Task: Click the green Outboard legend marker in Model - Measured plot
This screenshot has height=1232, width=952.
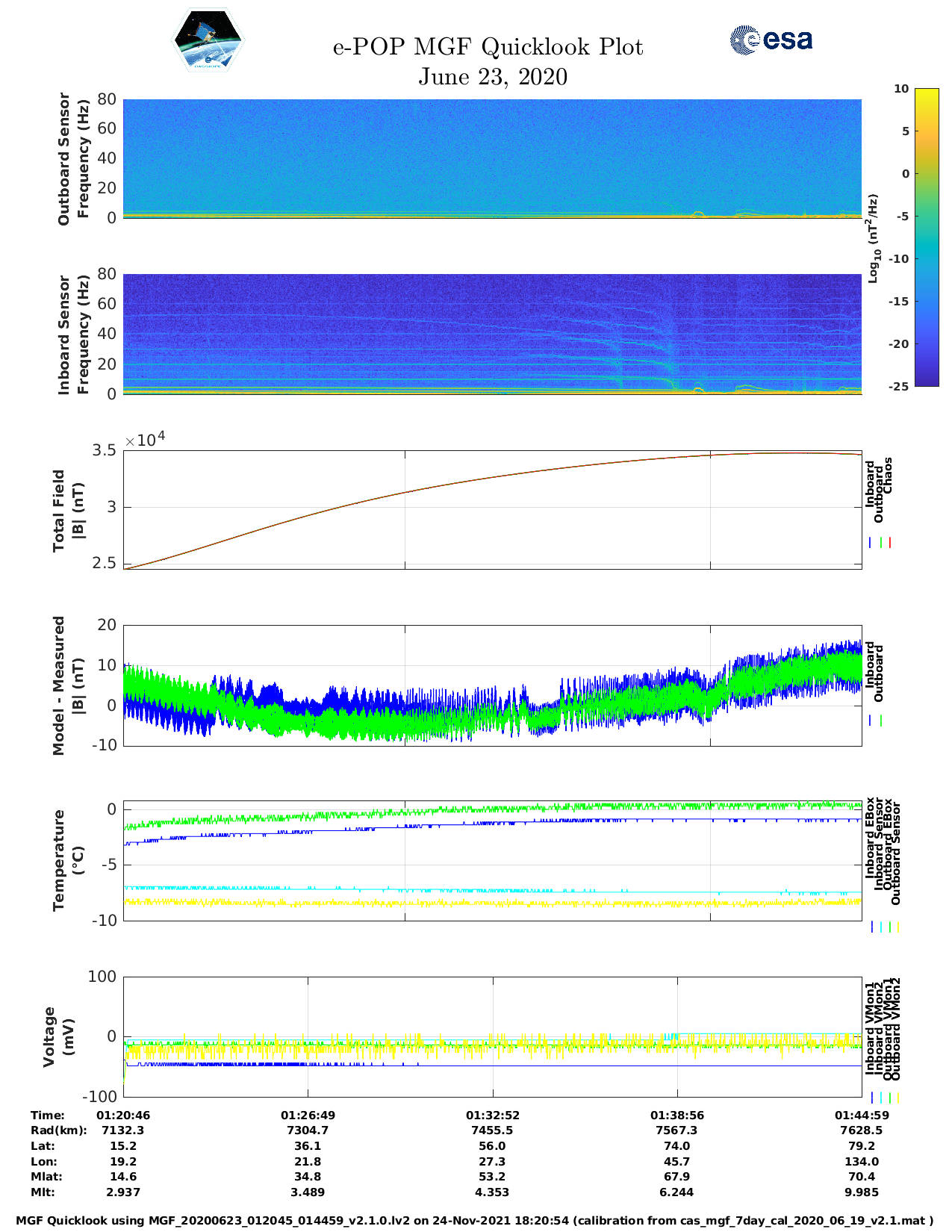Action: pyautogui.click(x=881, y=721)
